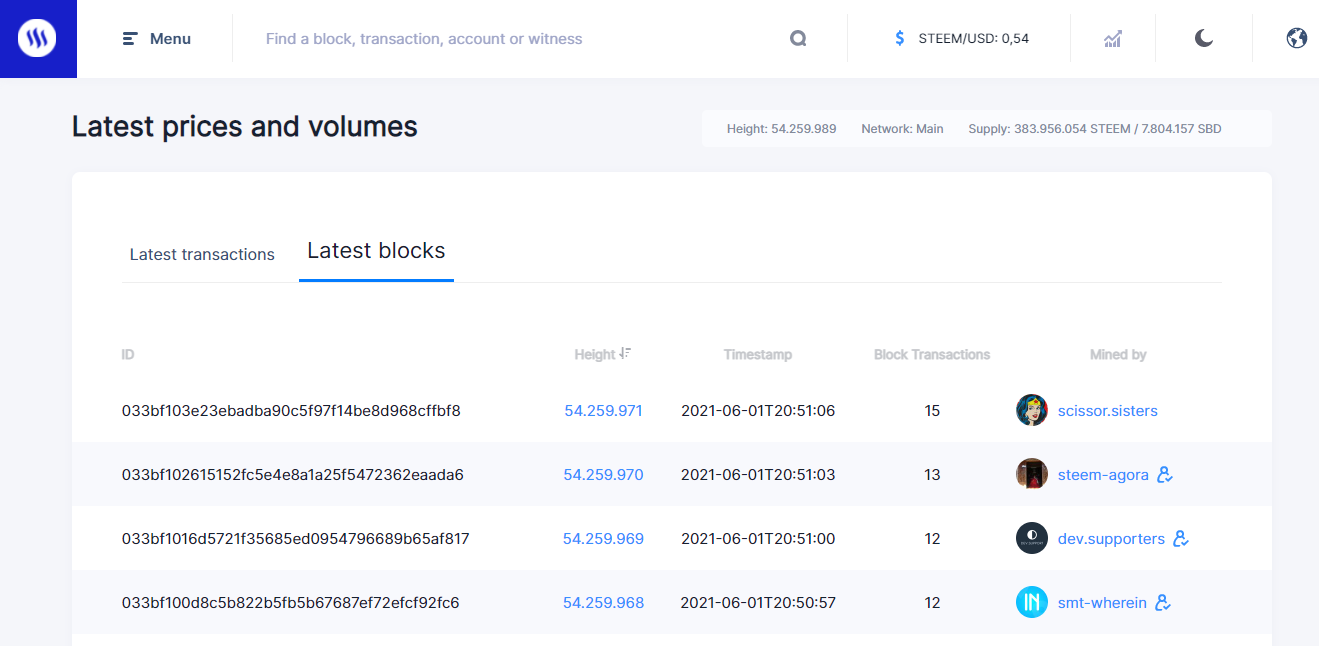Switch to the Latest transactions tab

click(202, 255)
